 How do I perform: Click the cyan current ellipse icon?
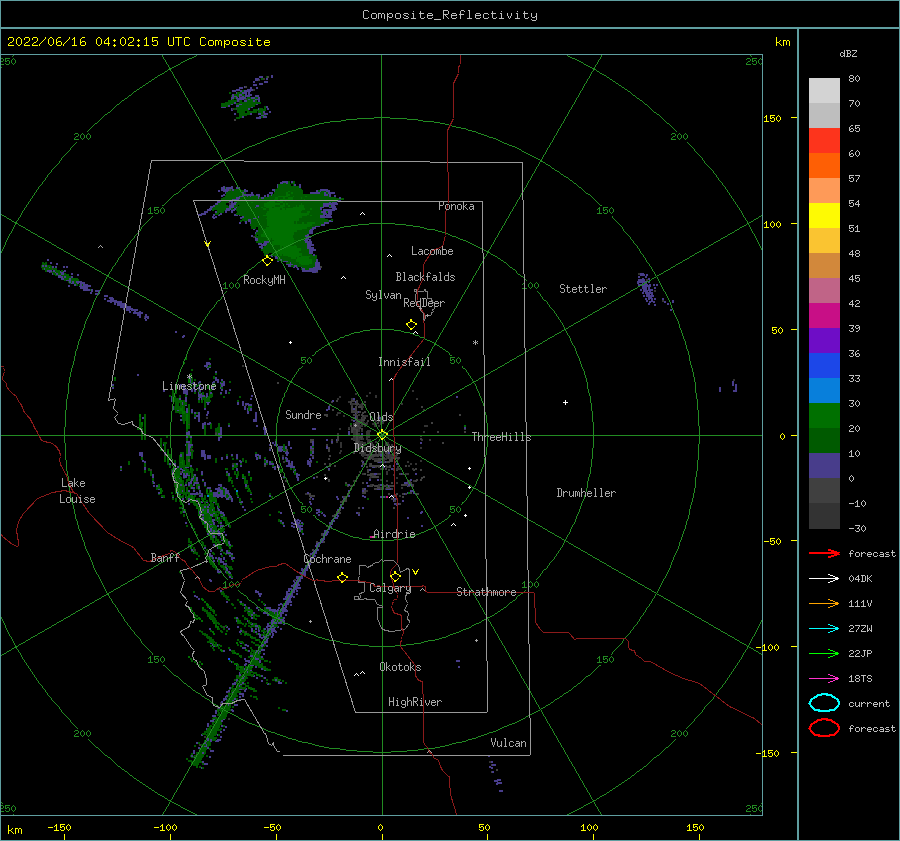point(824,703)
